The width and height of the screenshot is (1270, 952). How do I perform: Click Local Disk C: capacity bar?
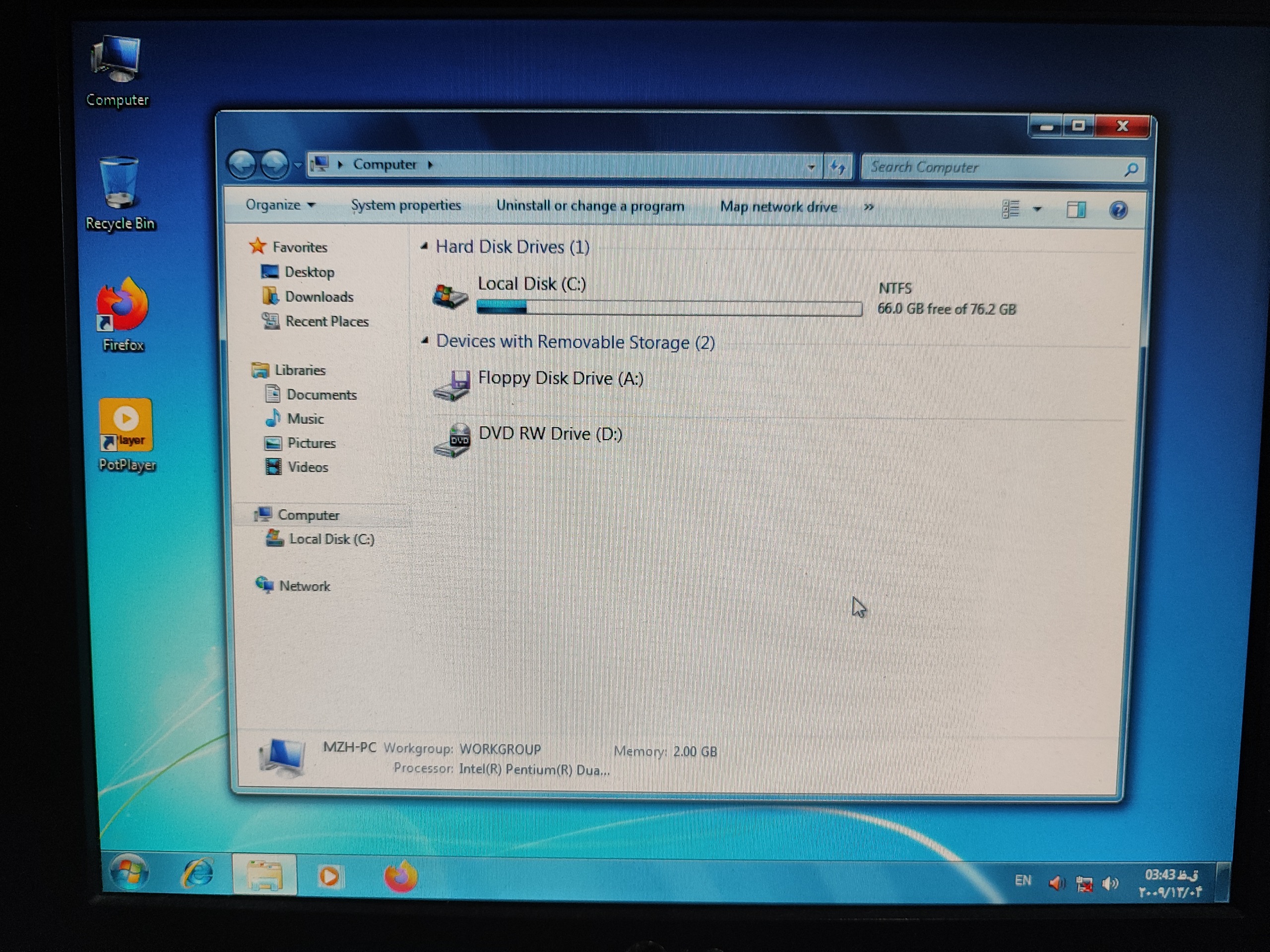669,309
